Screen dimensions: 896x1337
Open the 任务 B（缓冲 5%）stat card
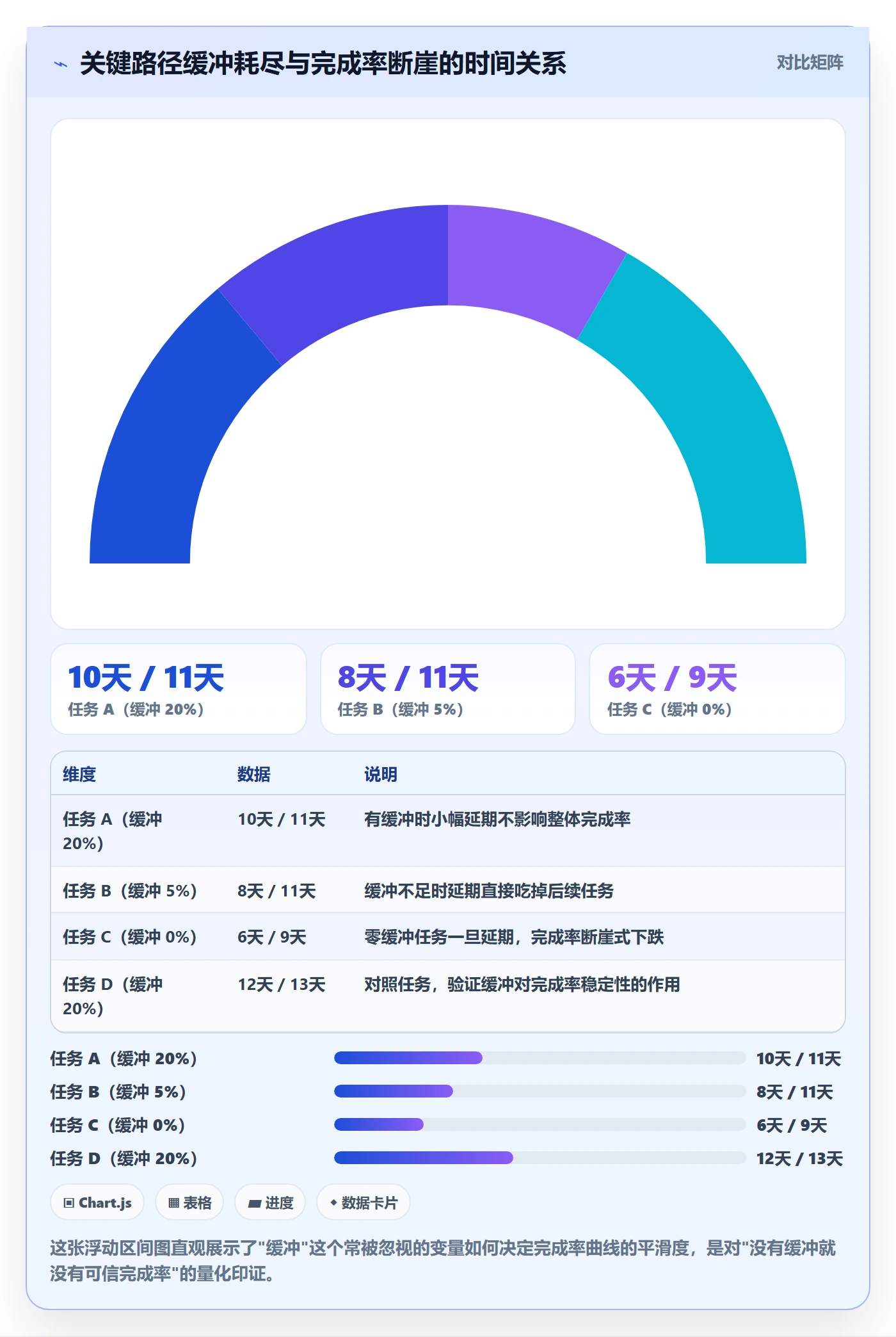(x=448, y=689)
